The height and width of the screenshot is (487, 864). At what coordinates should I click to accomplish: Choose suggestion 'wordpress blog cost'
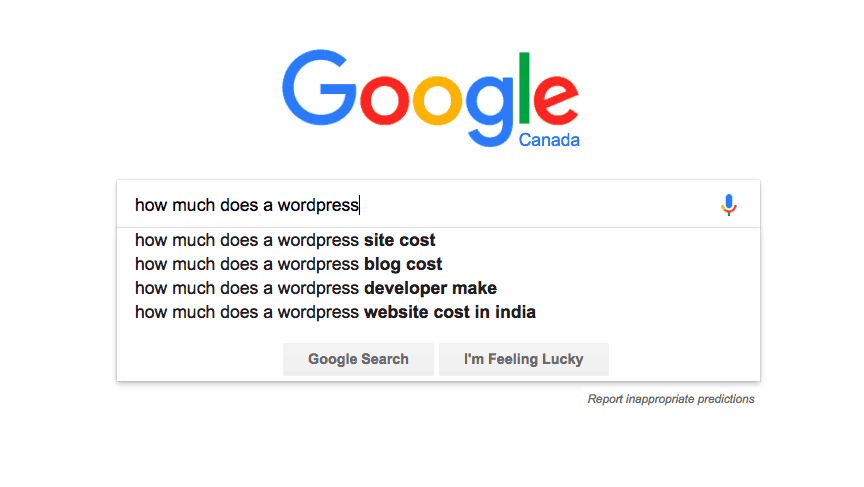pyautogui.click(x=288, y=264)
